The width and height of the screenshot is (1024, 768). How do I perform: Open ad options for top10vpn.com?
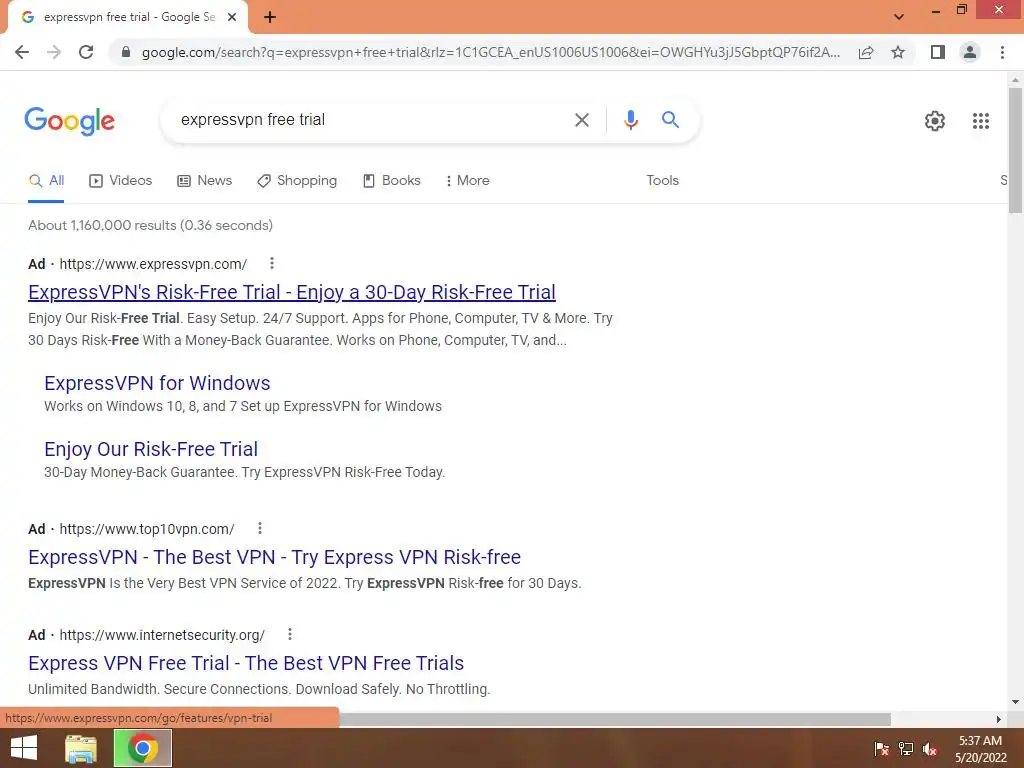coord(259,528)
